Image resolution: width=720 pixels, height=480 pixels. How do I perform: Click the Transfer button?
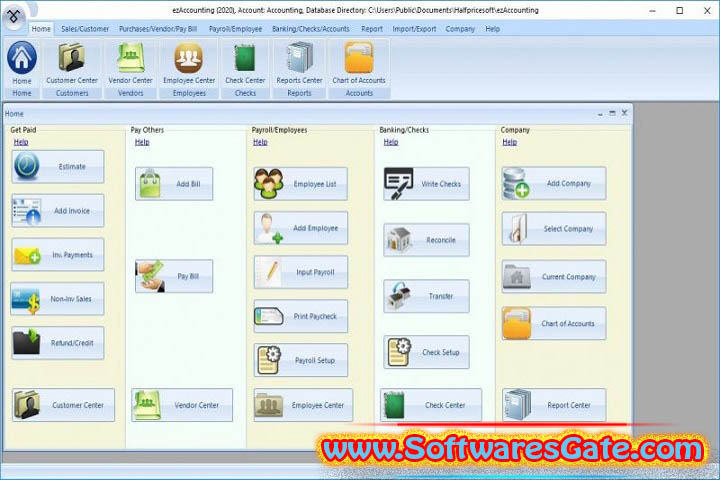tap(427, 296)
